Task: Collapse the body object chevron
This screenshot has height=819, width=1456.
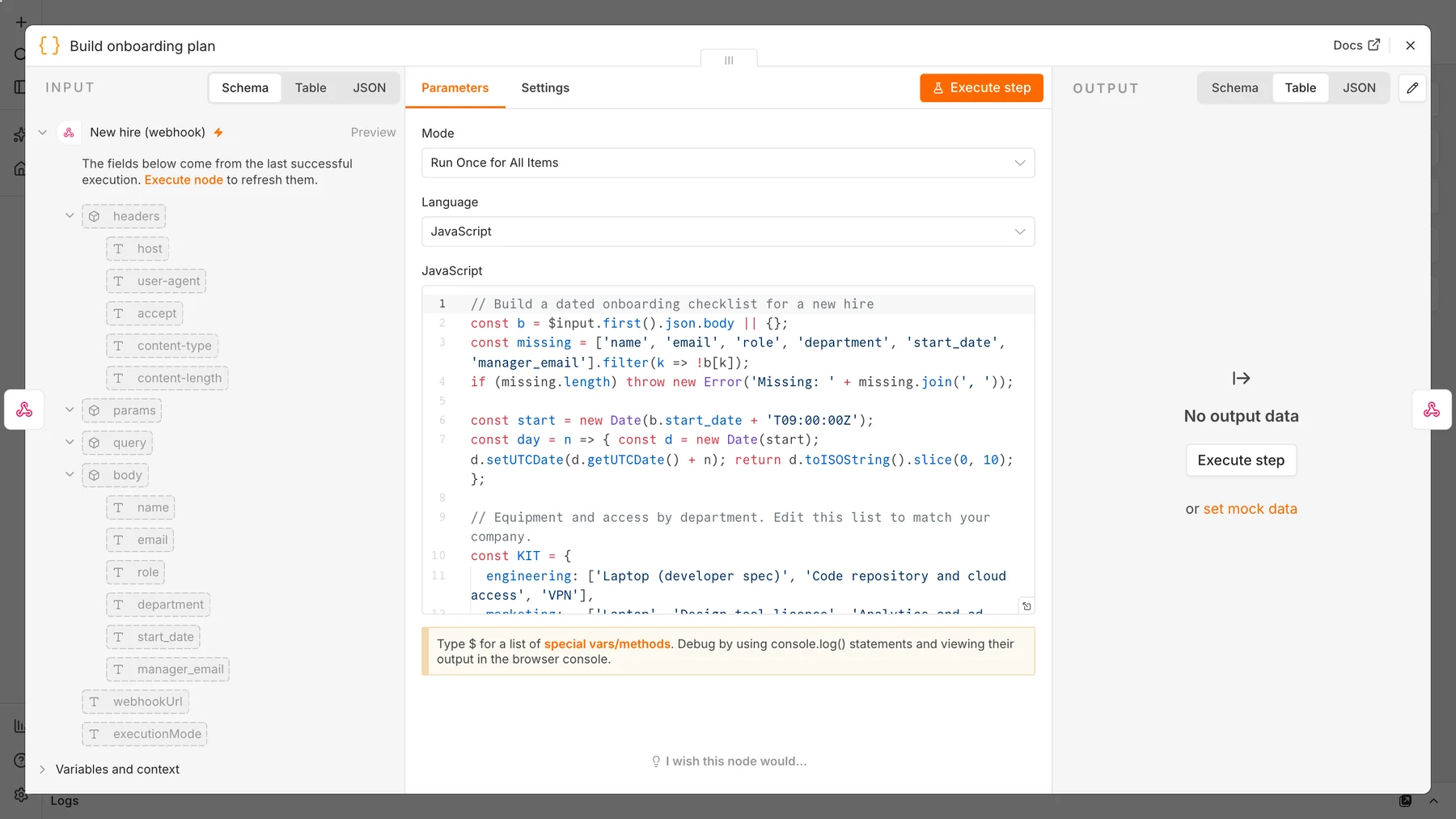Action: click(x=70, y=475)
